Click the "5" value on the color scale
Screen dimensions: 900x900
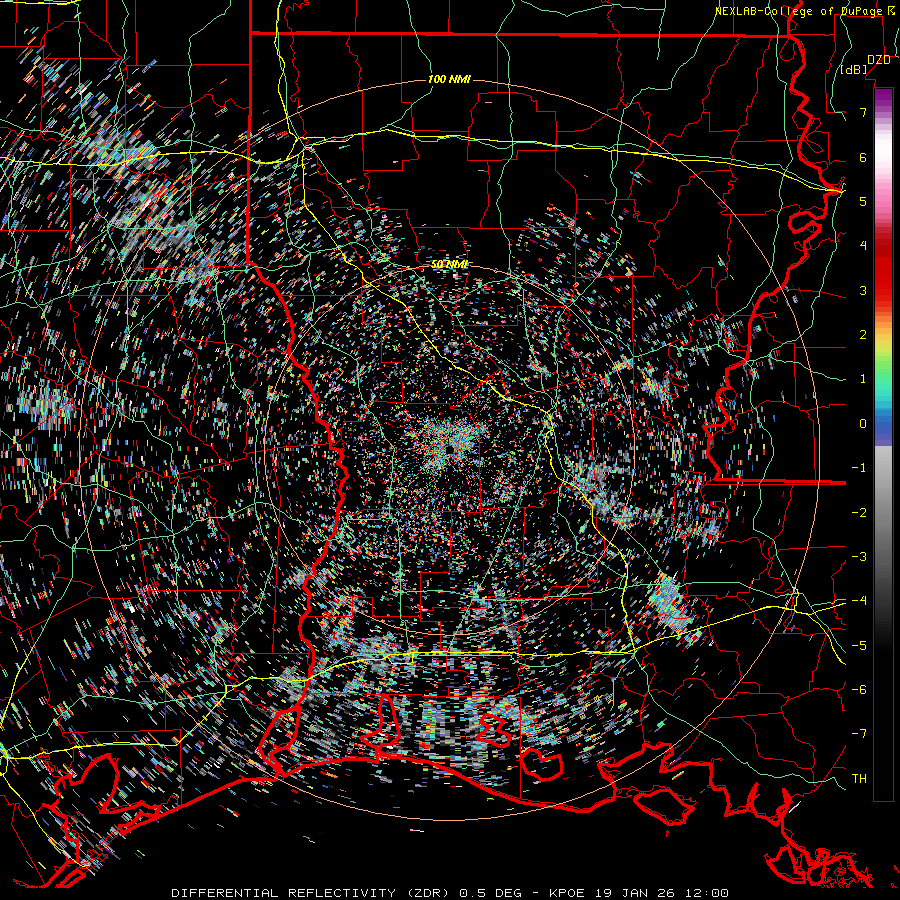(x=863, y=201)
